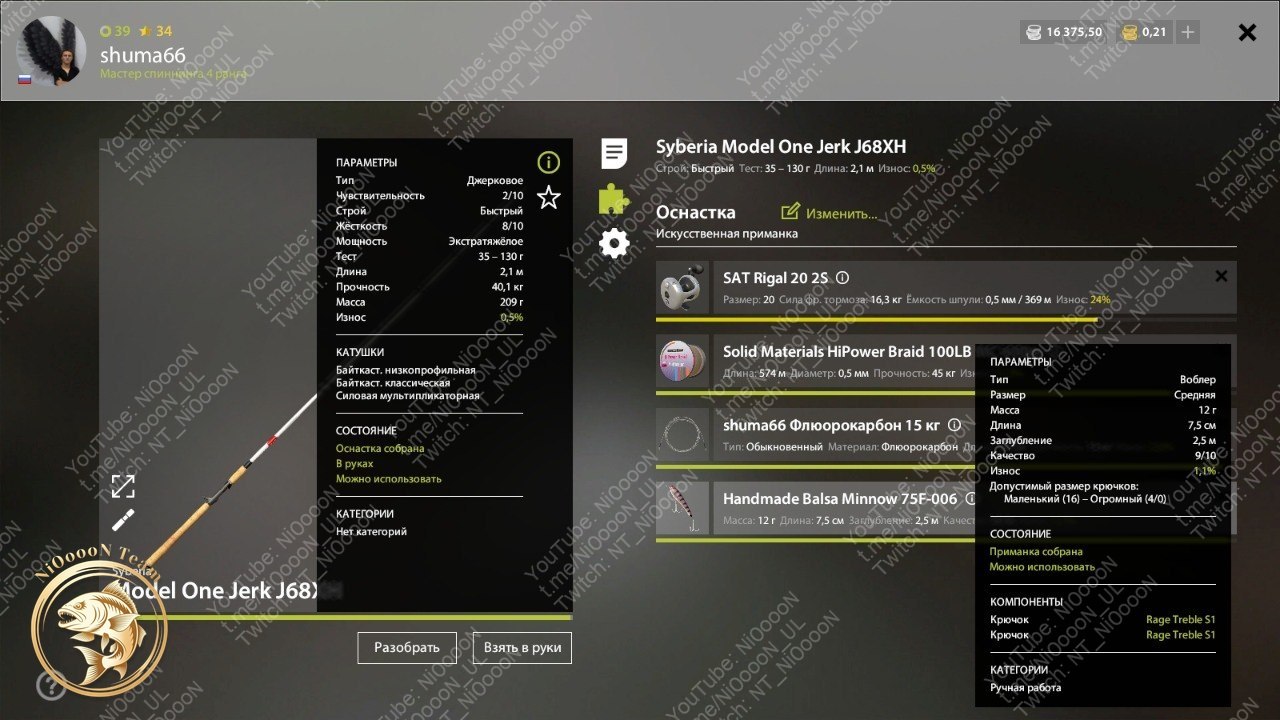Open the gear settings tab icon
The height and width of the screenshot is (720, 1280).
(x=614, y=243)
